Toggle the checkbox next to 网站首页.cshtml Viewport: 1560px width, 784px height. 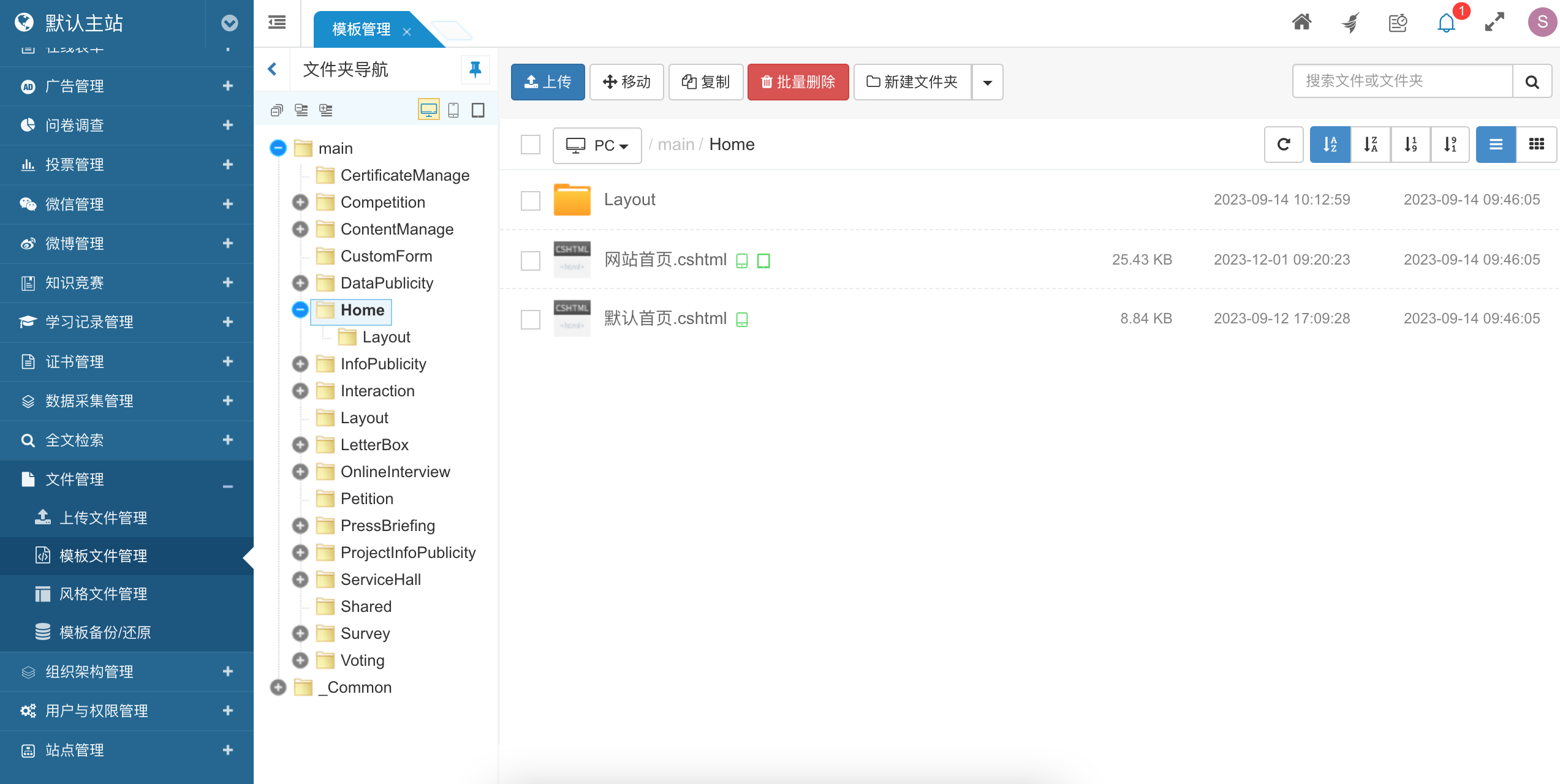[x=530, y=259]
